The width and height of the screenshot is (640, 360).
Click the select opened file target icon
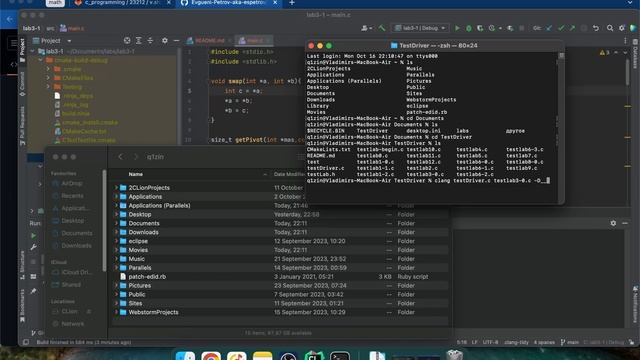(x=127, y=40)
